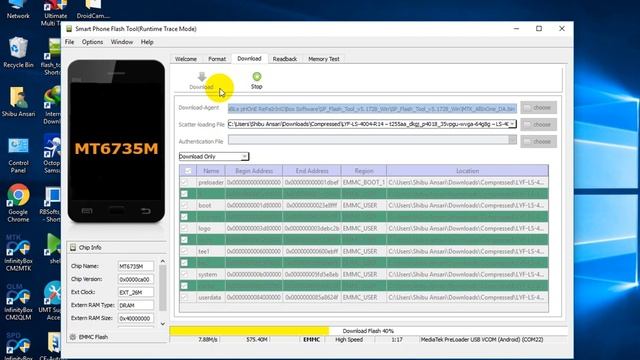Click the Download arrow icon
Image resolution: width=640 pixels, height=360 pixels.
click(202, 77)
